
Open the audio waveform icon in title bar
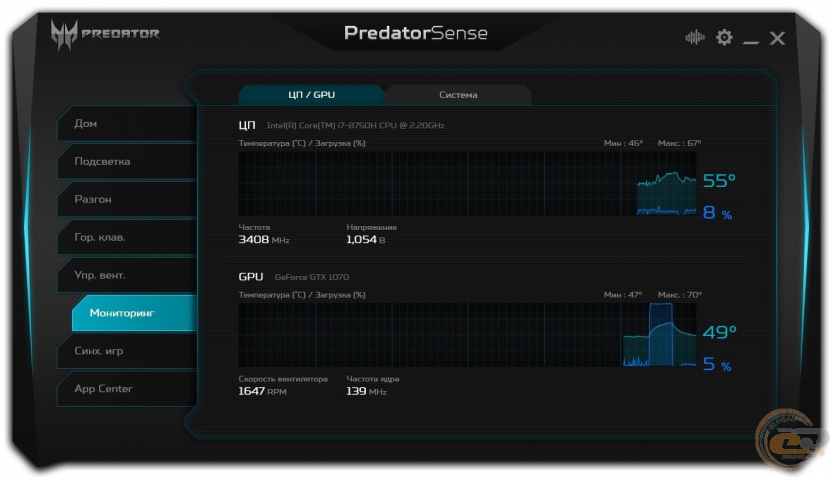point(694,37)
